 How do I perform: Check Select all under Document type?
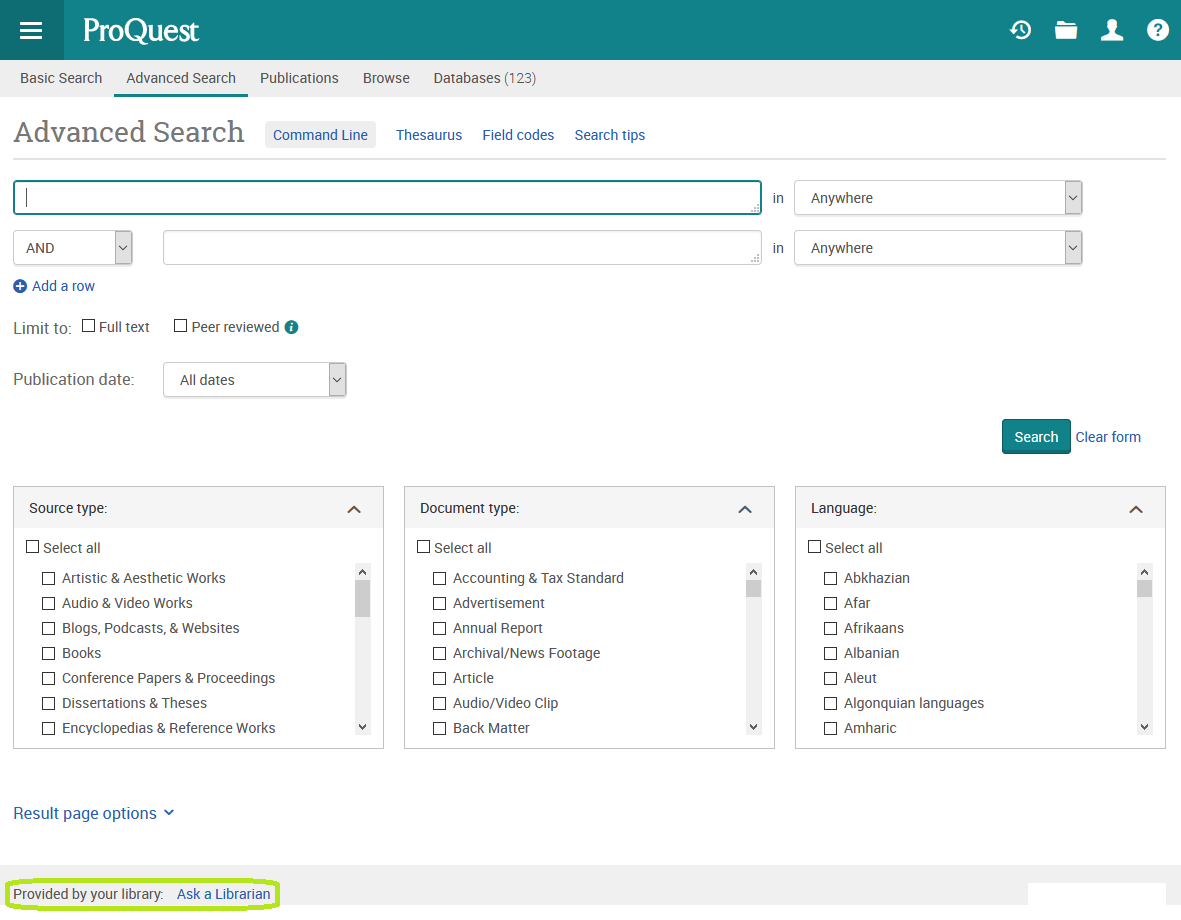pos(423,546)
